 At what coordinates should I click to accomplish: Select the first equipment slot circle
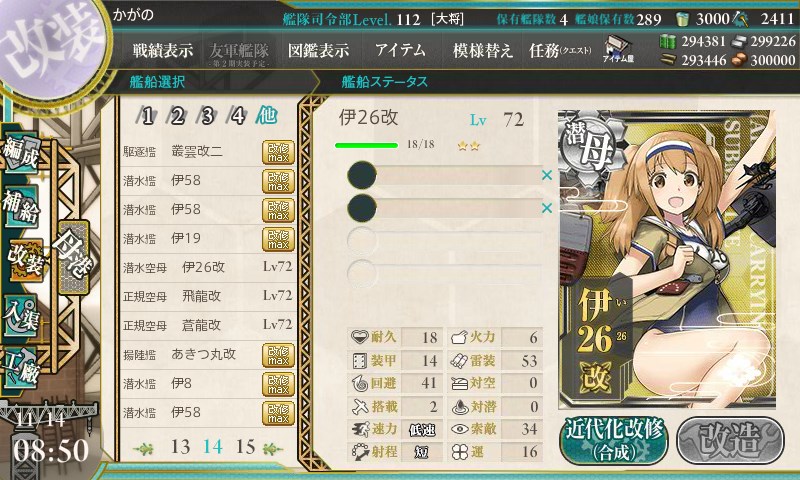coord(362,175)
